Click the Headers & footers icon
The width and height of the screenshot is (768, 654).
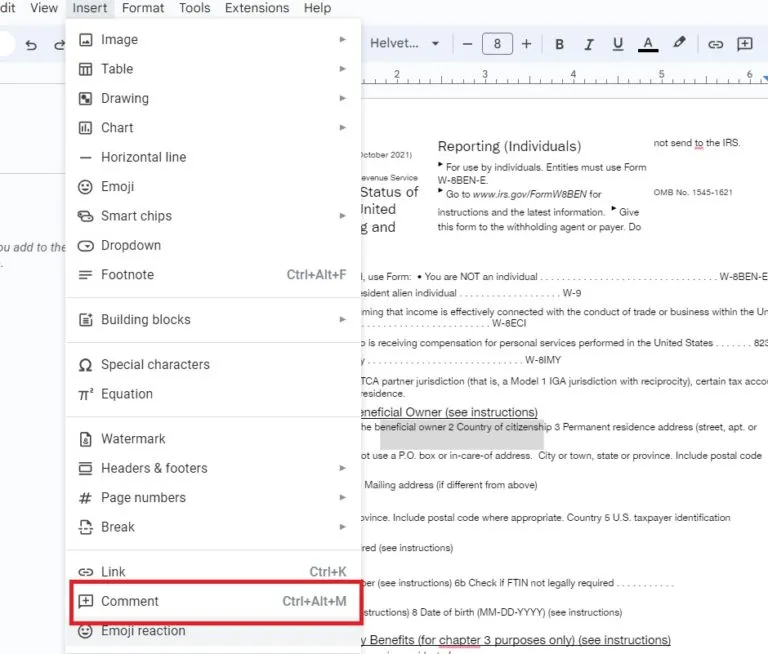tap(85, 468)
